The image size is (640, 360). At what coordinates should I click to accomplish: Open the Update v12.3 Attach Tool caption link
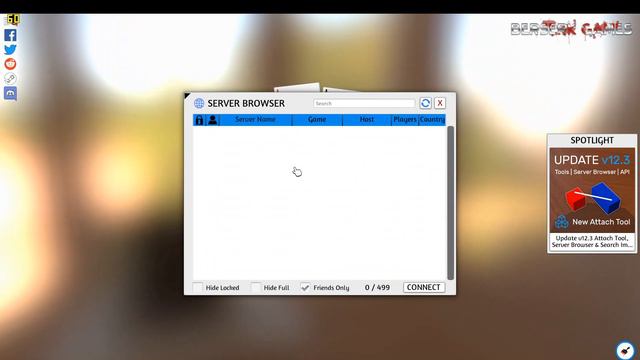(x=592, y=241)
